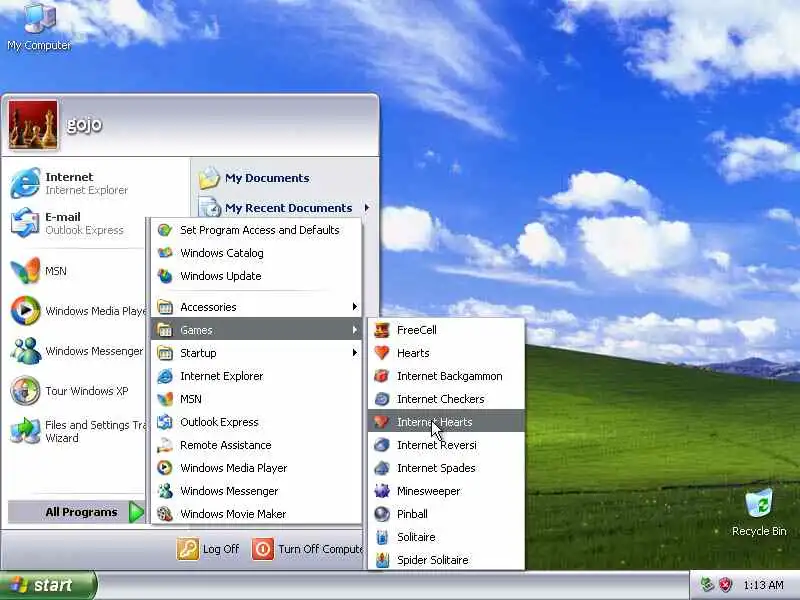Click the Turn Off Computer button
800x600 pixels.
click(307, 549)
